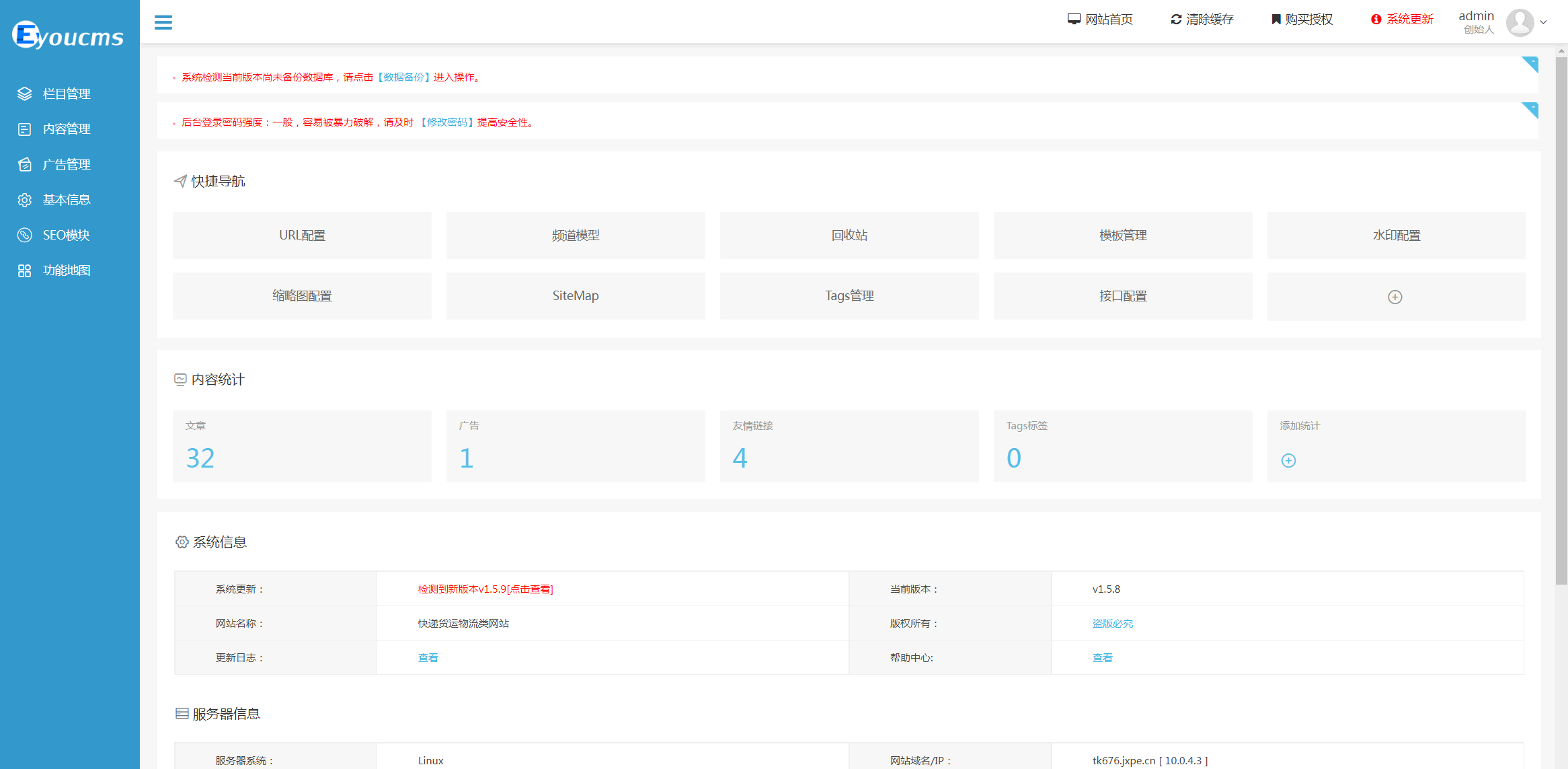The width and height of the screenshot is (1568, 769).
Task: Open 功能地图 sidebar item
Action: click(66, 270)
